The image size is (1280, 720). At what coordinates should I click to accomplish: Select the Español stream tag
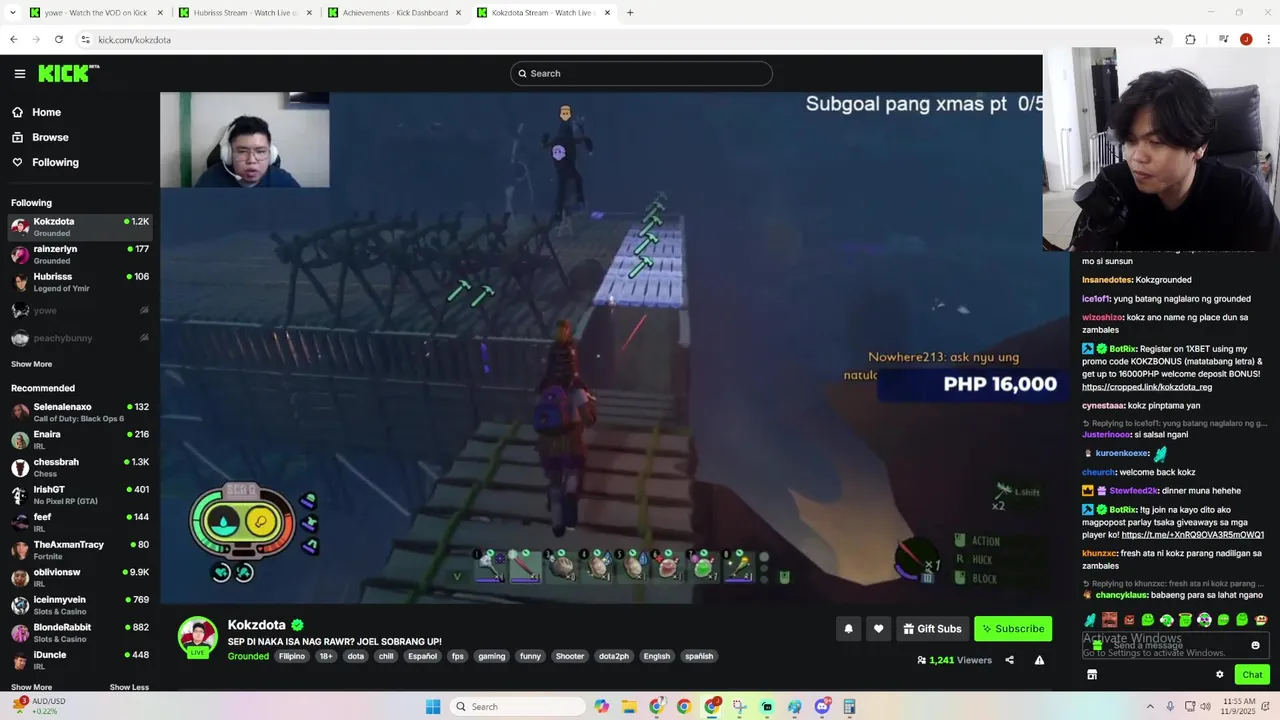point(423,656)
